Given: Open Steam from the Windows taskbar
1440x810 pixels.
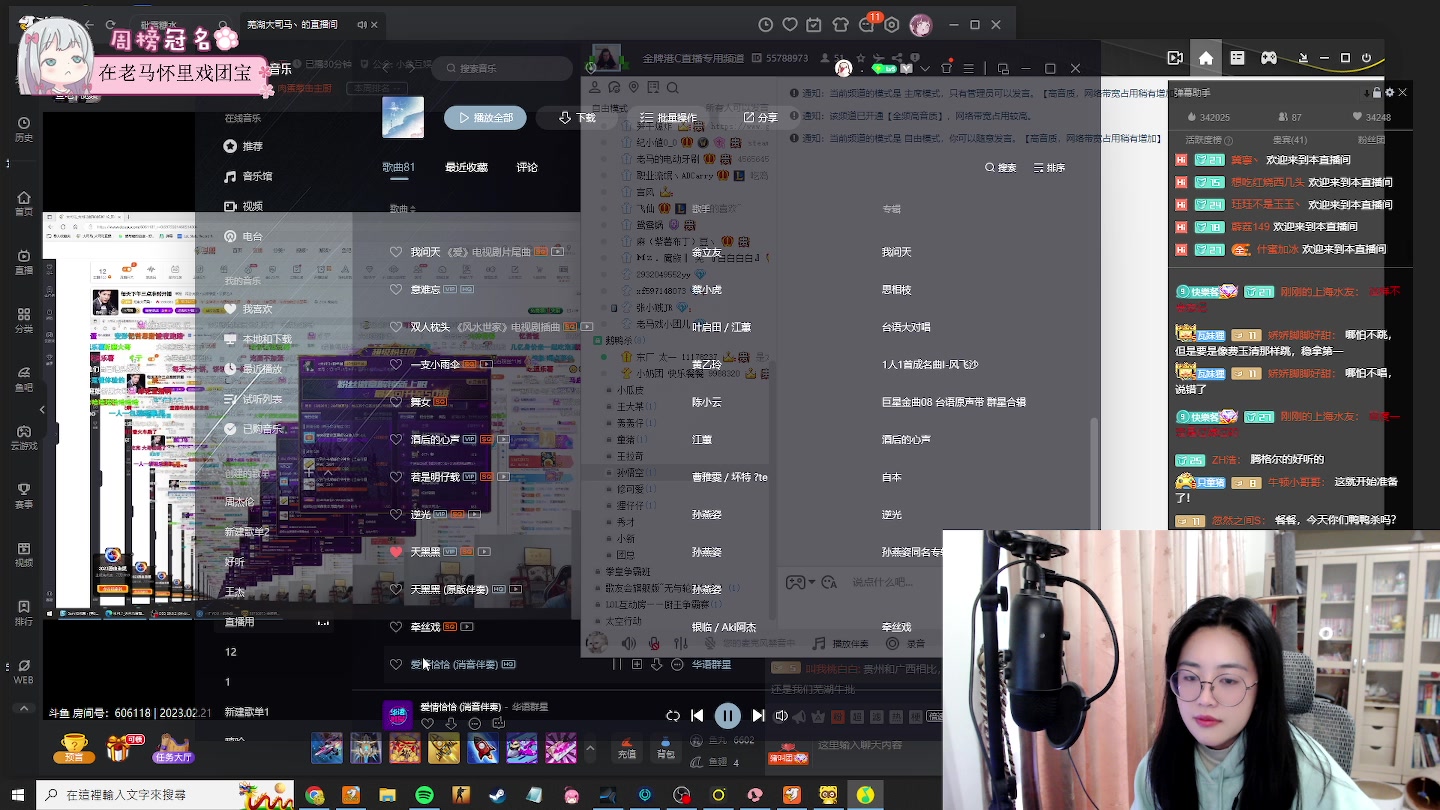Looking at the screenshot, I should (497, 795).
